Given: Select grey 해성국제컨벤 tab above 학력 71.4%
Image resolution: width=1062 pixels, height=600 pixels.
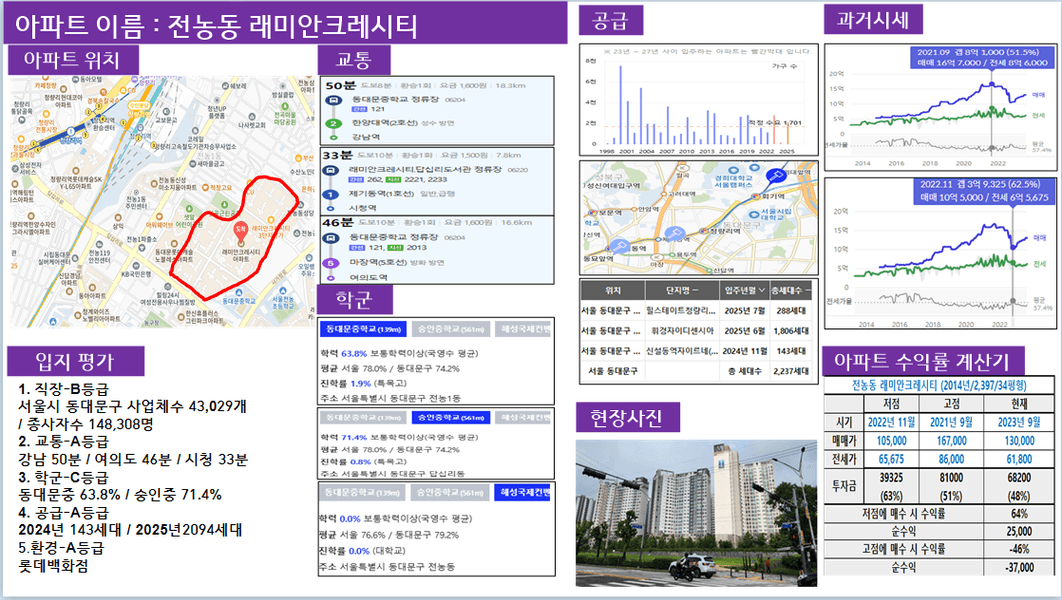Looking at the screenshot, I should pos(524,418).
